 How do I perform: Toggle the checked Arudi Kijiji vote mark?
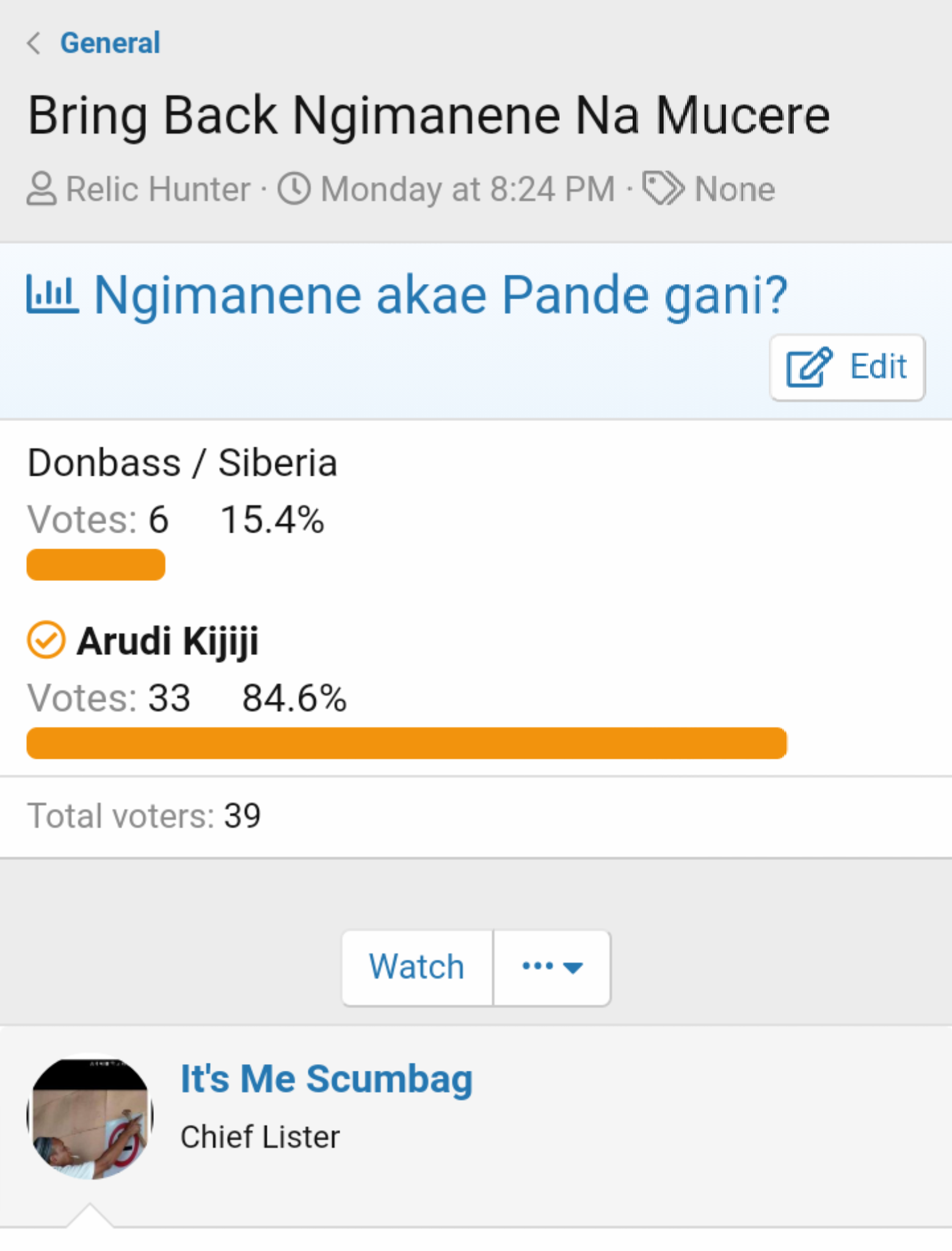click(46, 640)
